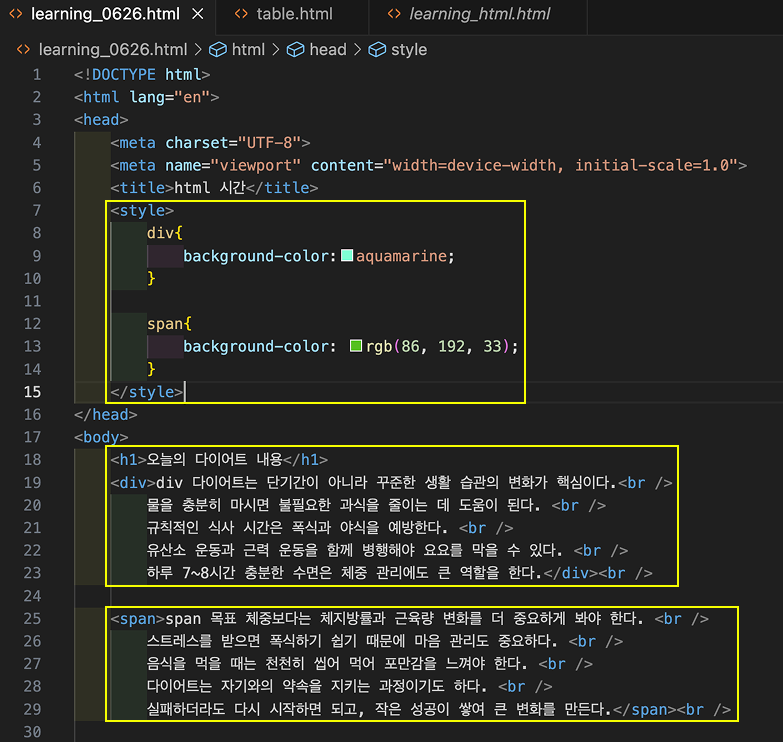The height and width of the screenshot is (742, 783).
Task: Click the opening style tag on line 7
Action: 142,211
